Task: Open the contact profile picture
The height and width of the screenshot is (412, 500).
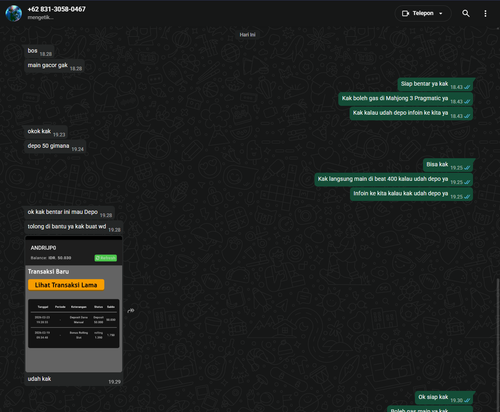Action: pyautogui.click(x=13, y=13)
